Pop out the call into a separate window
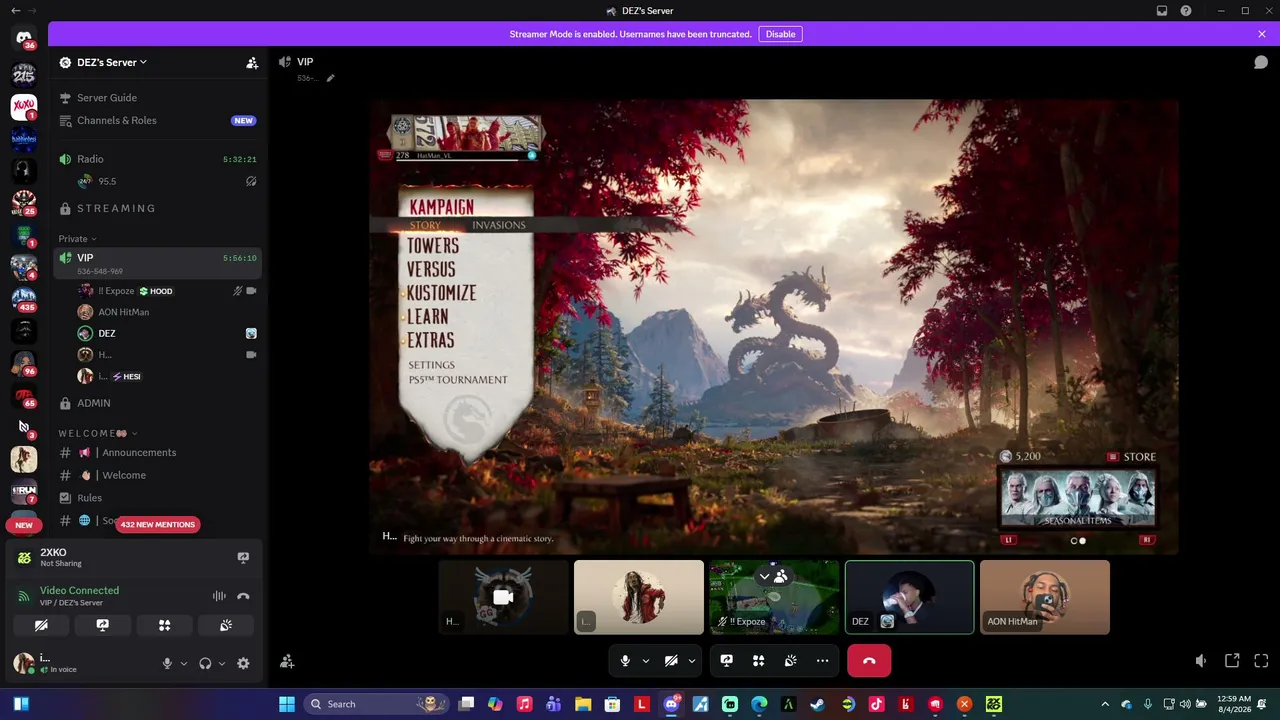The width and height of the screenshot is (1280, 720). [x=1232, y=661]
